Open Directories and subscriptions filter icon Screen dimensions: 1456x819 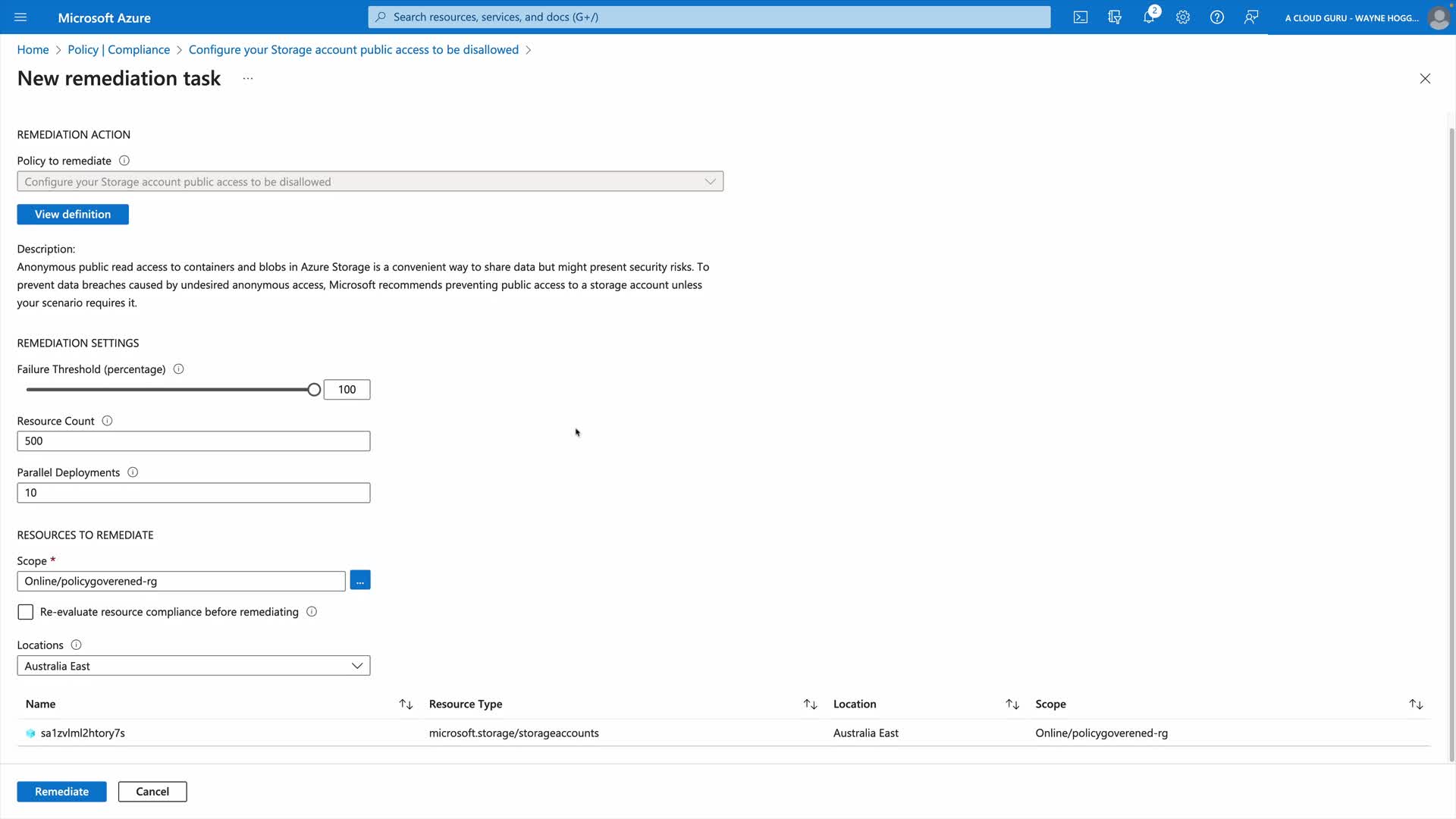[1114, 17]
